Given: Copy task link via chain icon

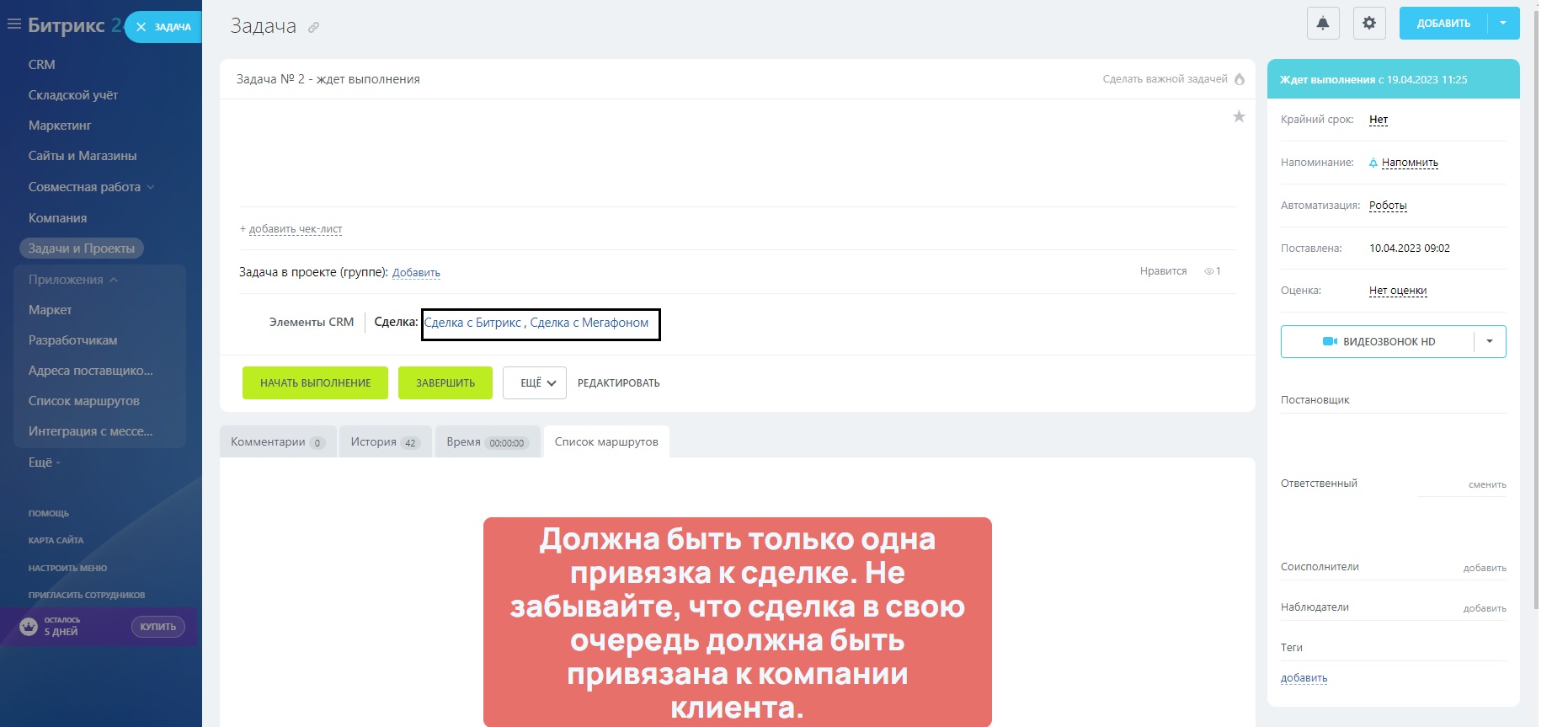Looking at the screenshot, I should (313, 28).
